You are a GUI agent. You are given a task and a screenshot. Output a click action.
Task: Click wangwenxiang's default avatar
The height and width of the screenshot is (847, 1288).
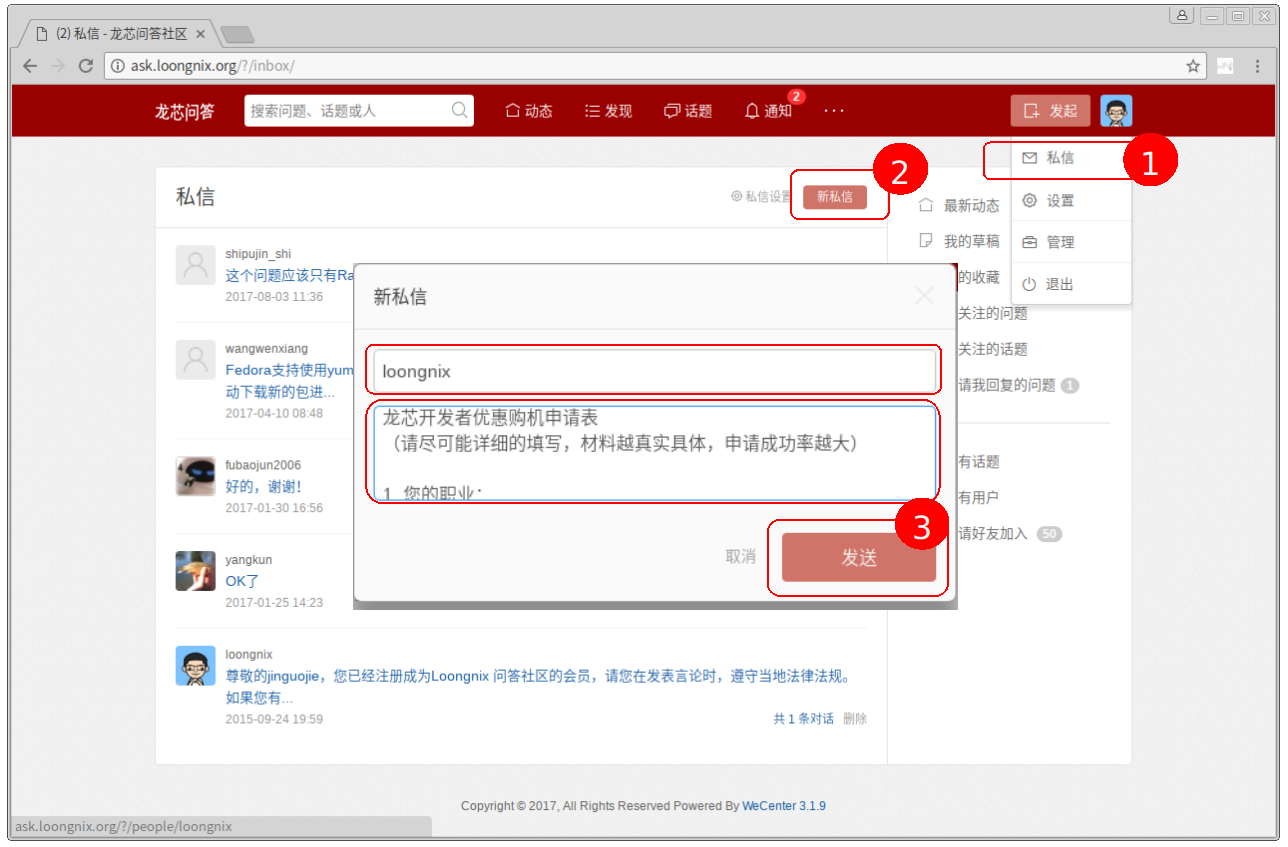tap(195, 360)
